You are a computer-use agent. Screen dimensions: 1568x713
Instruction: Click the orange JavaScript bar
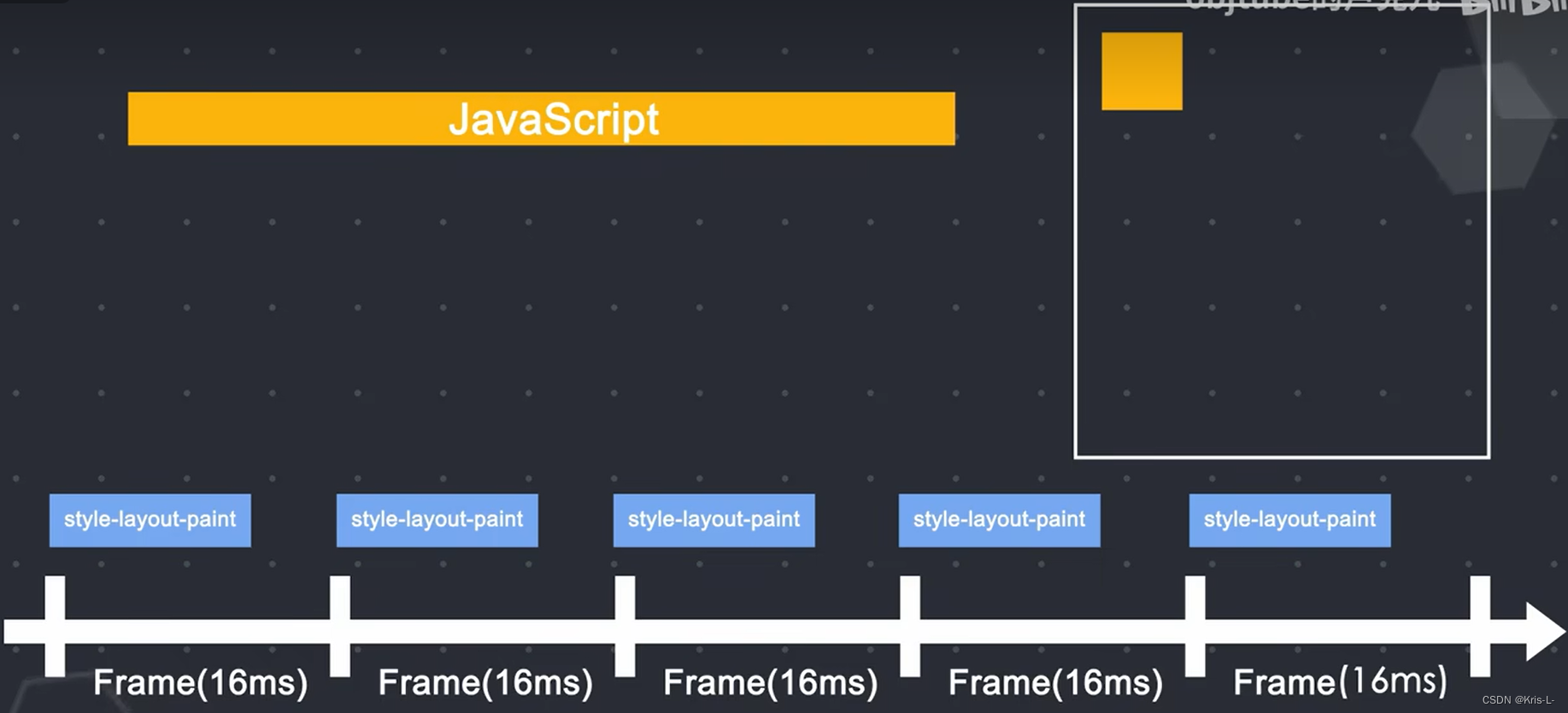541,119
